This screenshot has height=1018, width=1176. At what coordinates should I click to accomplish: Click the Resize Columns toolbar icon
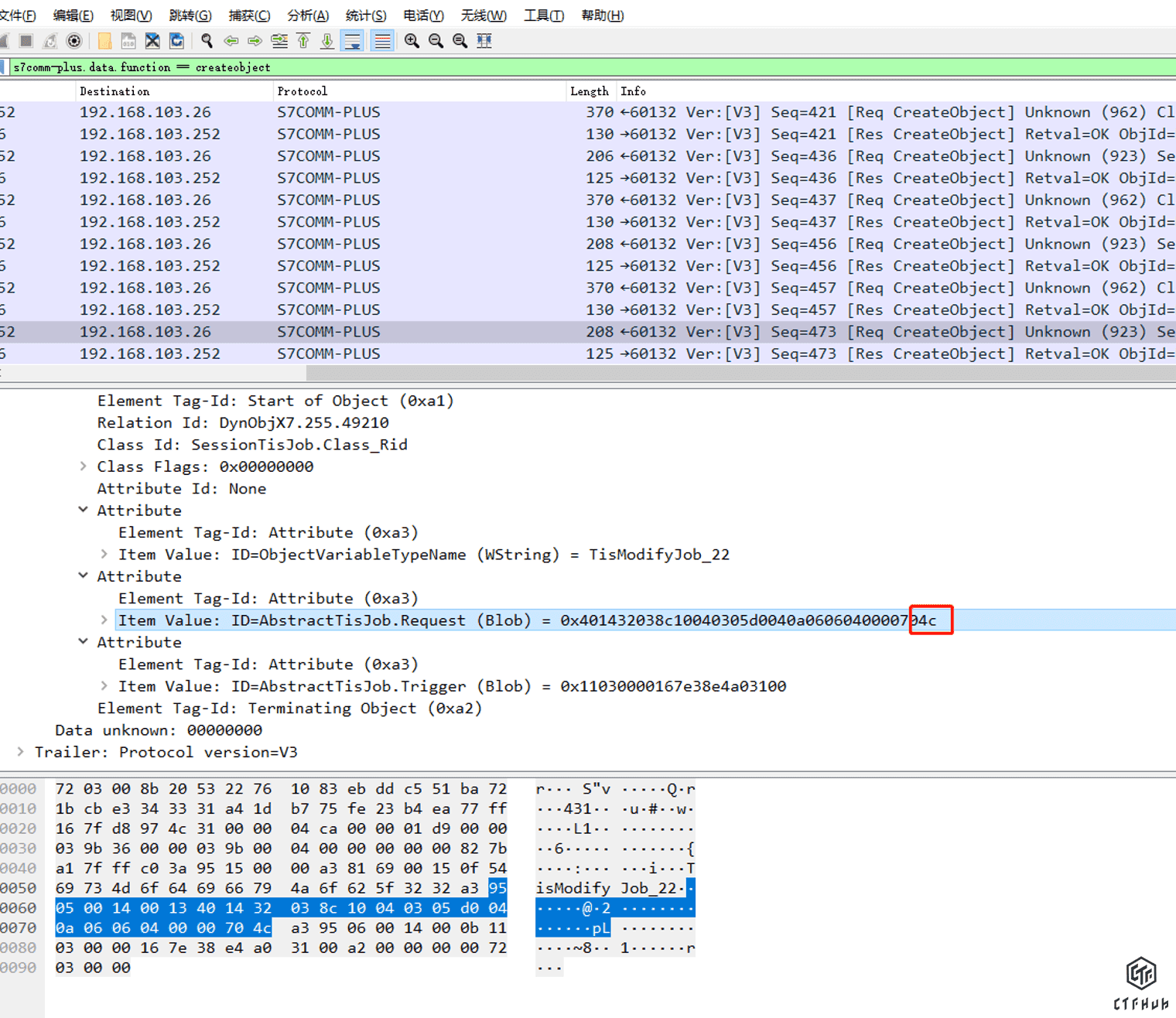coord(484,41)
